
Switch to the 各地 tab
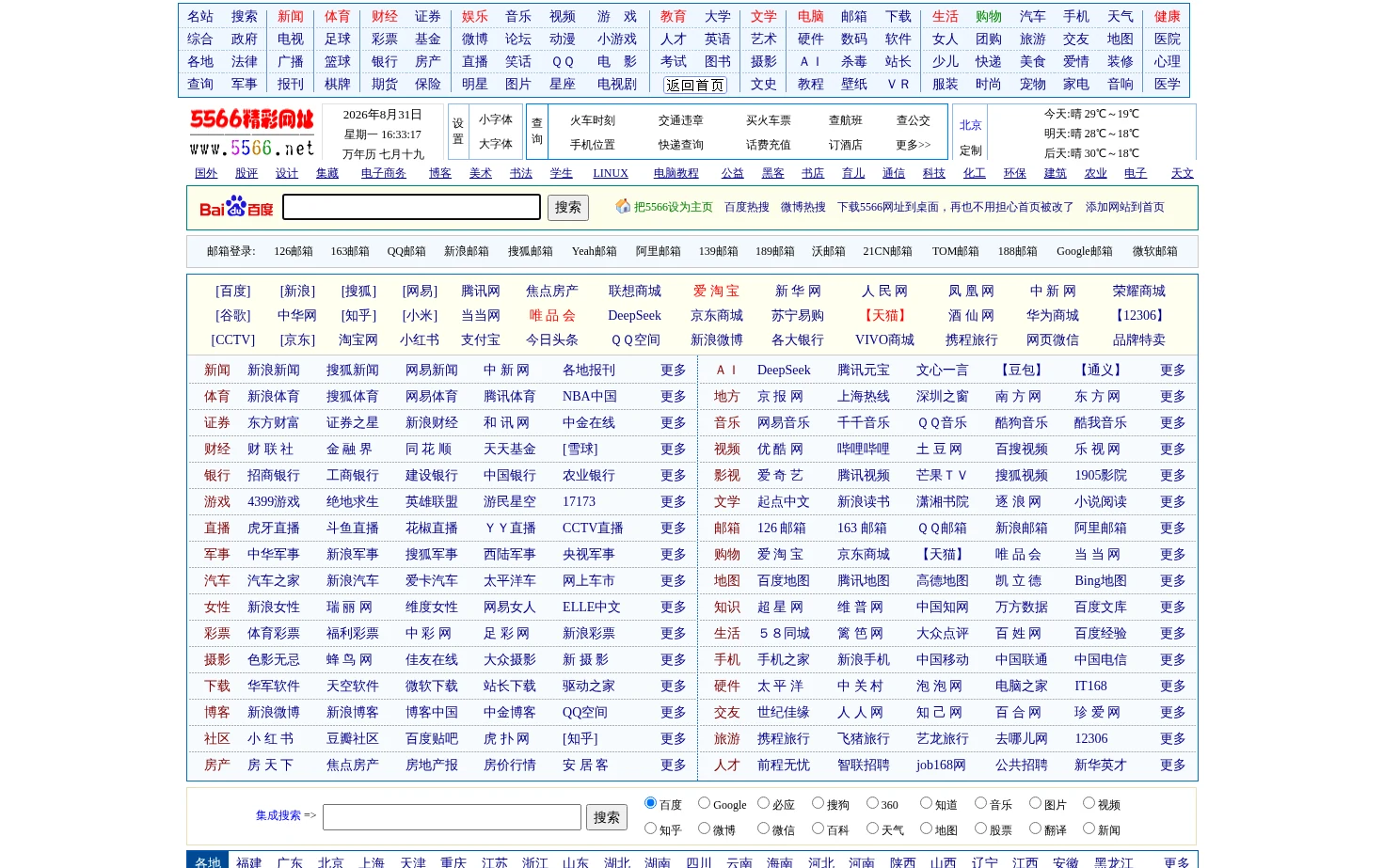(x=208, y=860)
